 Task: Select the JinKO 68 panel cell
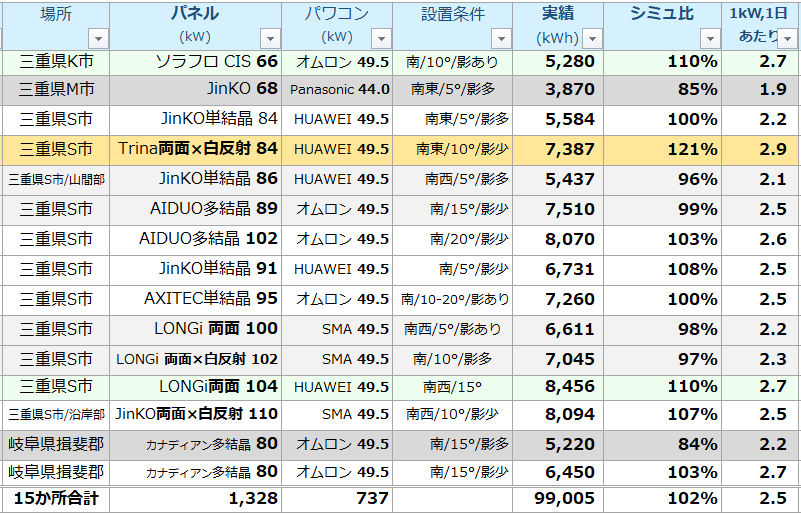[196, 90]
